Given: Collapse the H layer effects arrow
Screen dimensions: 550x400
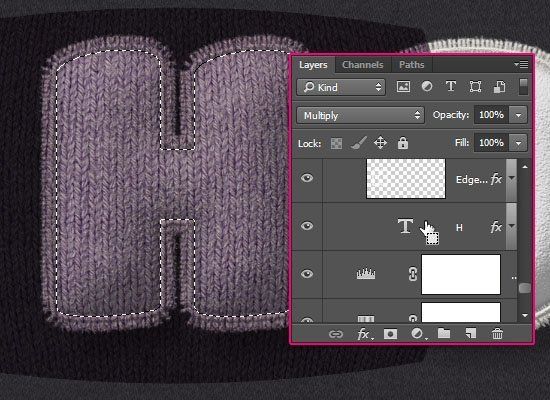Looking at the screenshot, I should coord(512,226).
